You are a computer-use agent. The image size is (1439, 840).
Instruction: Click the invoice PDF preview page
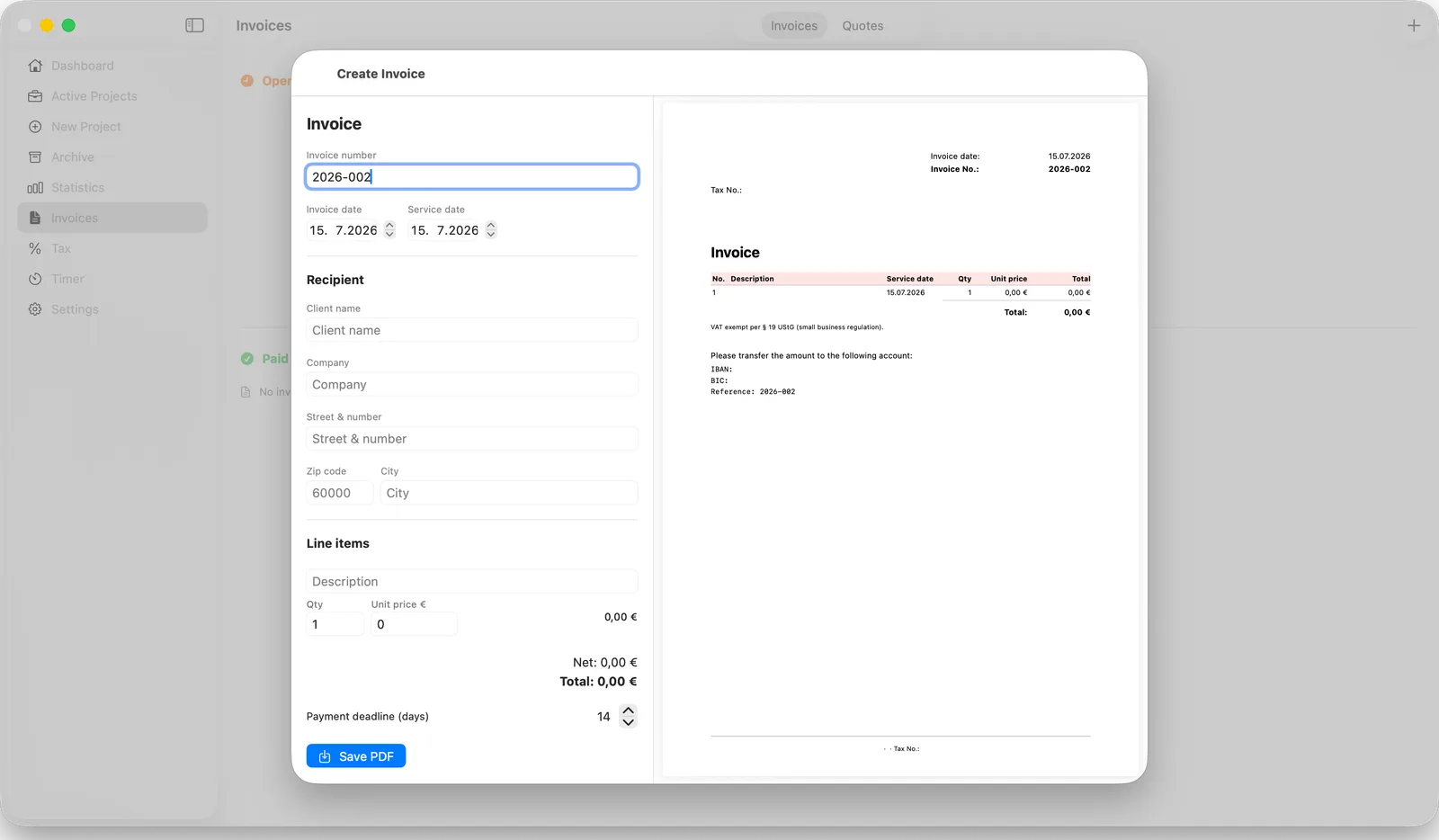pyautogui.click(x=900, y=439)
